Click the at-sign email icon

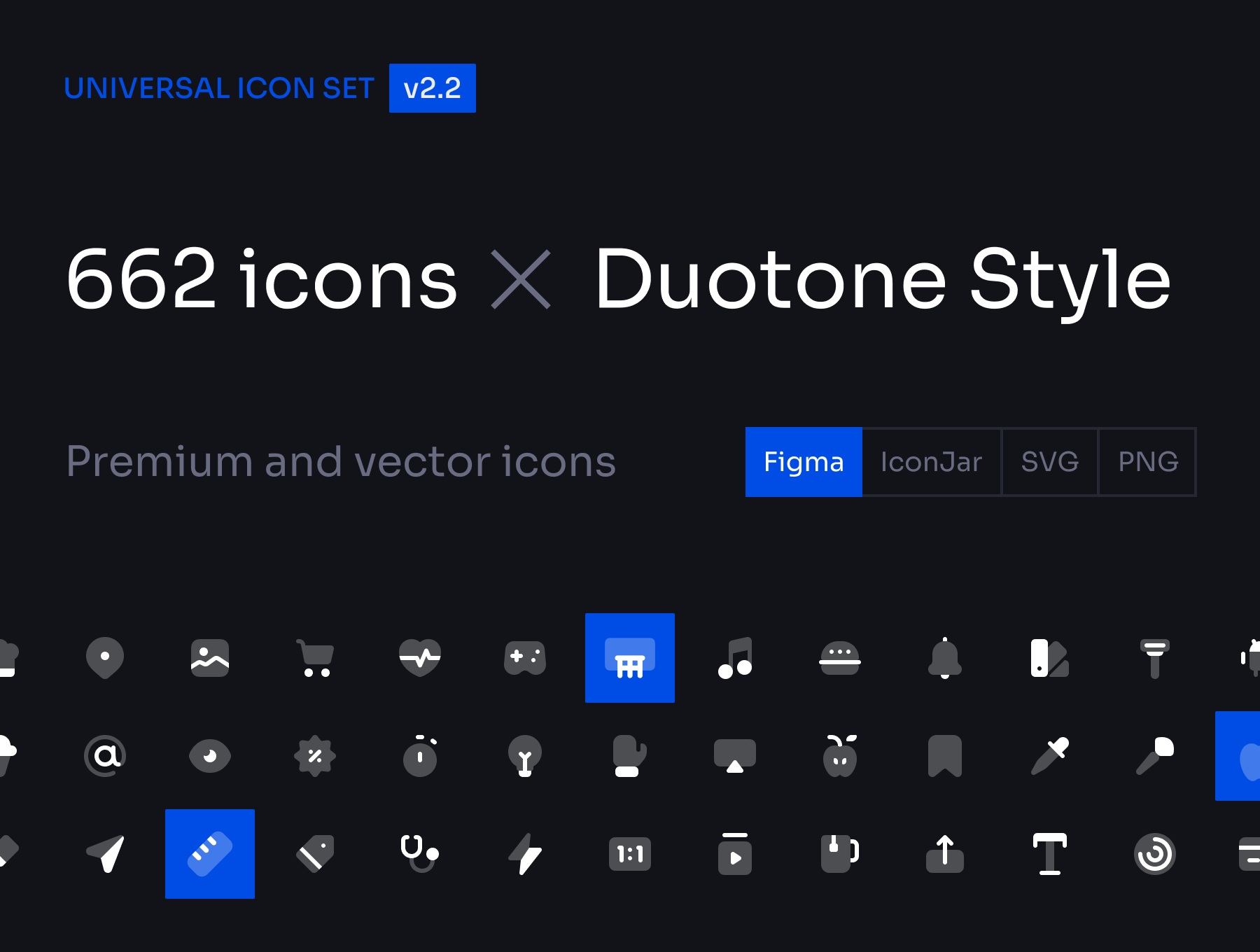click(105, 756)
